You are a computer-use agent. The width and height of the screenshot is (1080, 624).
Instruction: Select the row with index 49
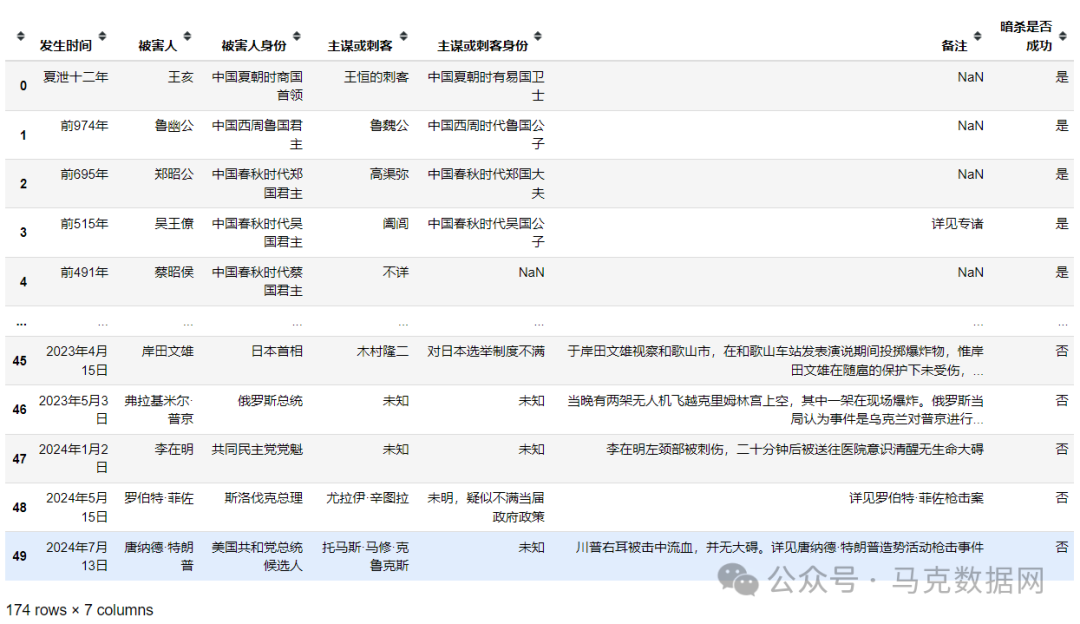[22, 545]
